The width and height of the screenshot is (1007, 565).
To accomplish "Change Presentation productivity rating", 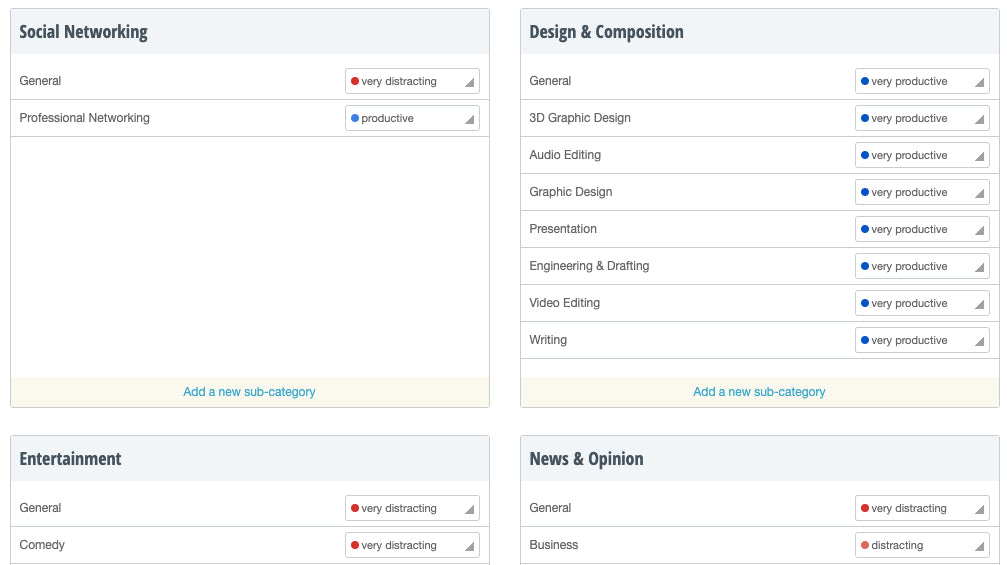I will [922, 229].
